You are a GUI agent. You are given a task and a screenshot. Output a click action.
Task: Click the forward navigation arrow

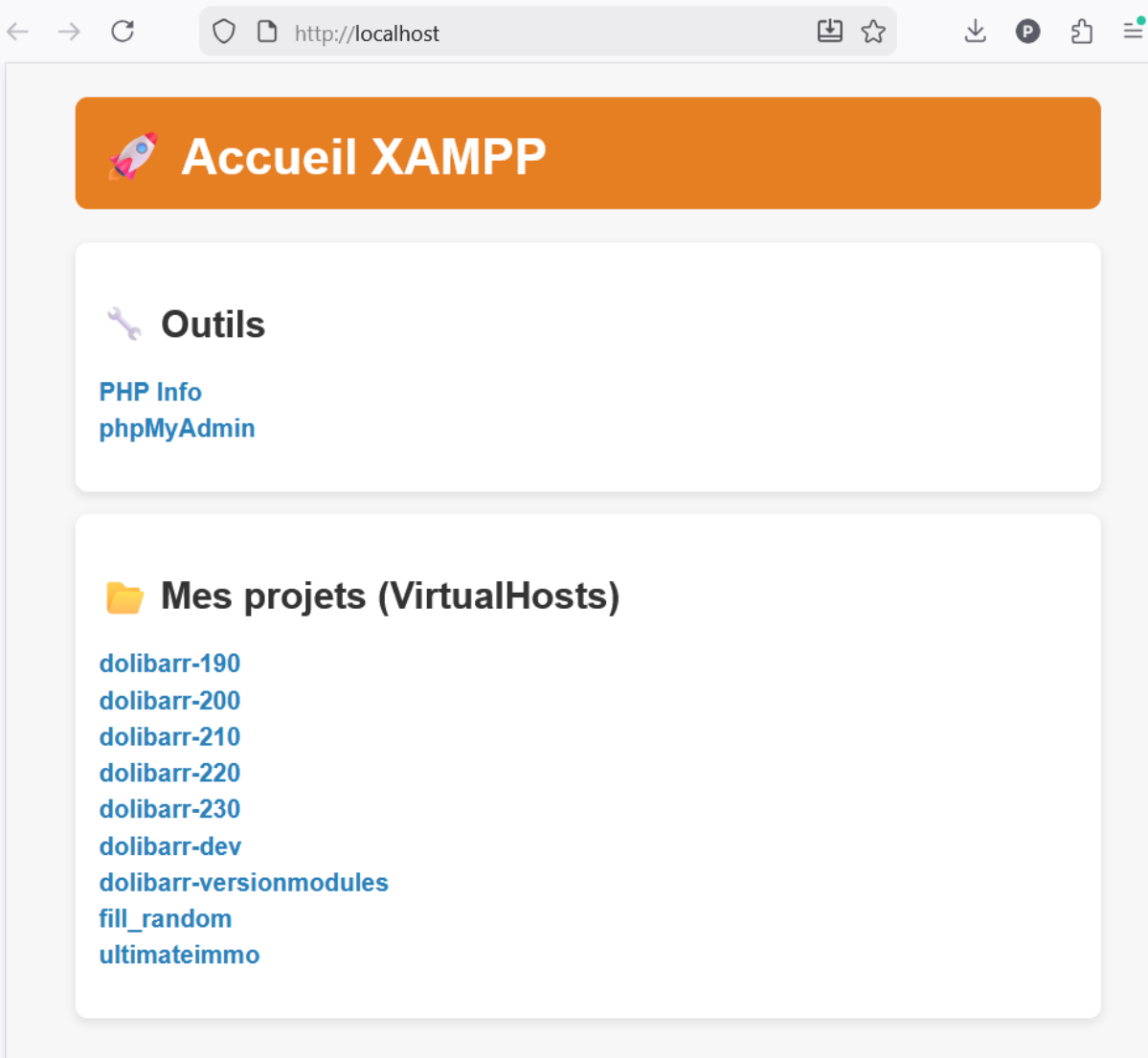(x=69, y=32)
